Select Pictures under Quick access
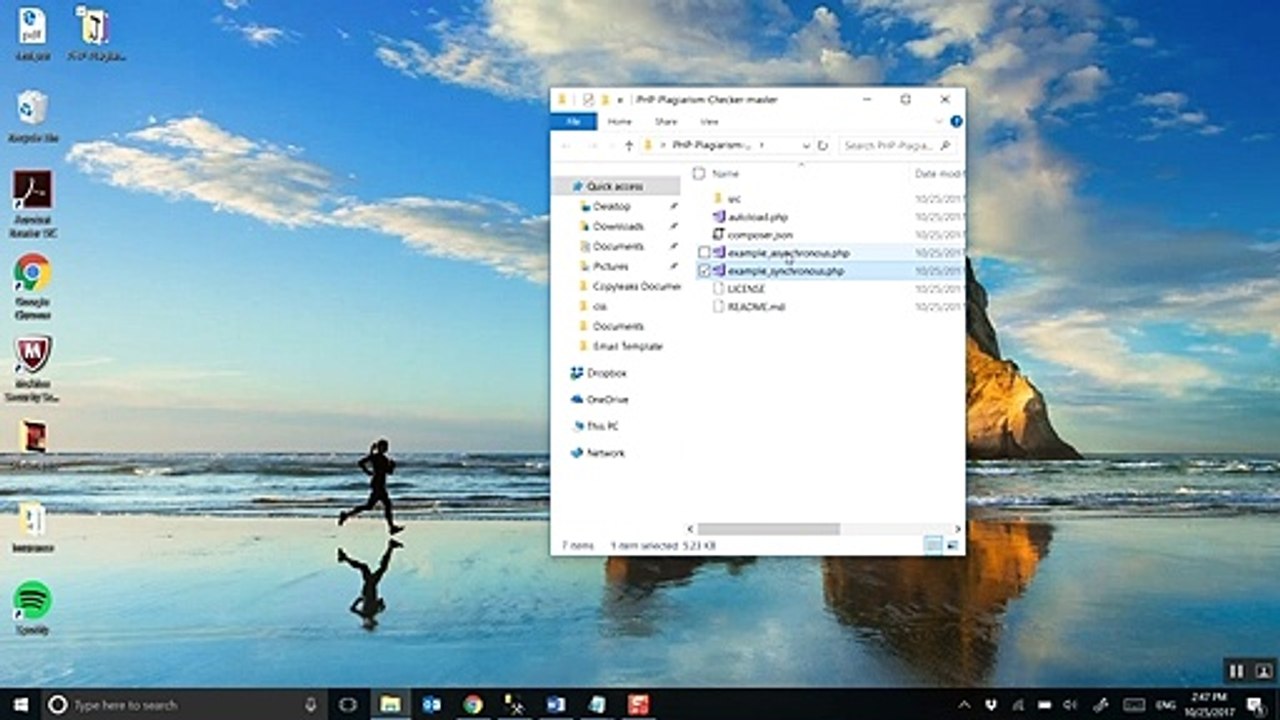The height and width of the screenshot is (720, 1280). pyautogui.click(x=610, y=266)
